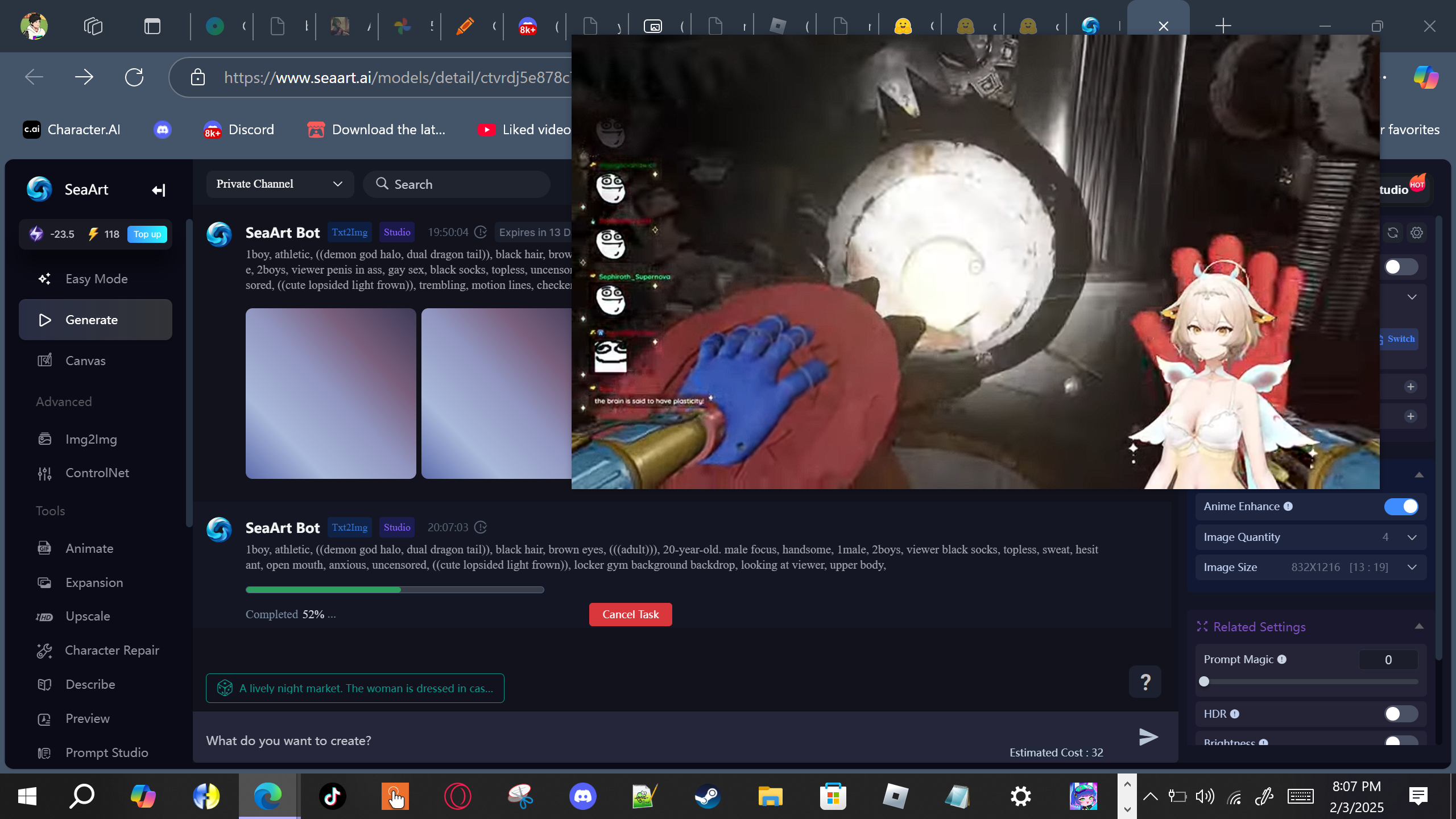Click the prompt box "What do you want to create?"
Image resolution: width=1456 pixels, height=819 pixels.
(x=660, y=741)
